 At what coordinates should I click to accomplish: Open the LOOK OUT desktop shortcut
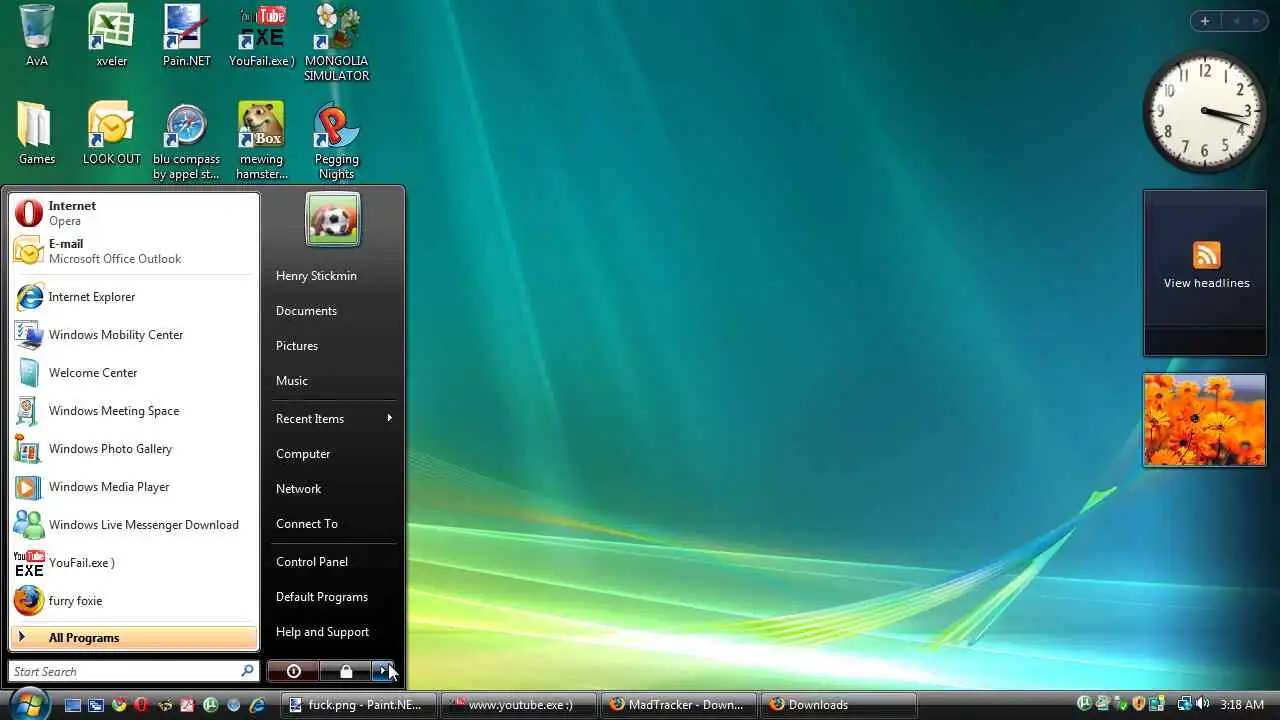pos(112,133)
